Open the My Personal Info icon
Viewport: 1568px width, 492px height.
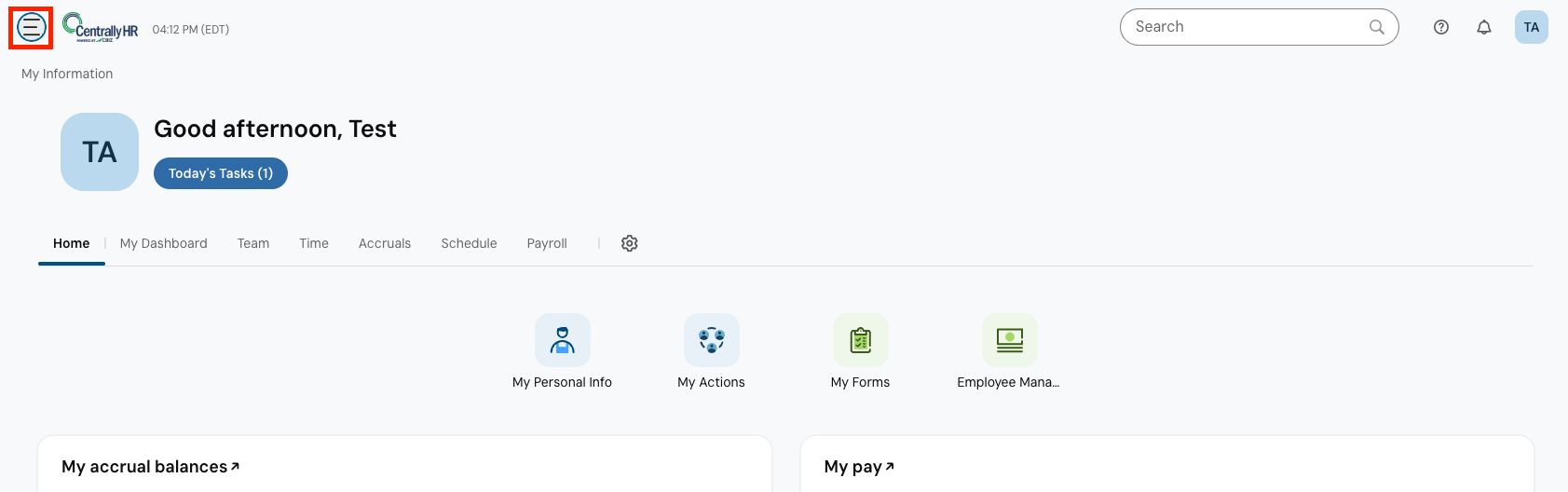coord(563,340)
